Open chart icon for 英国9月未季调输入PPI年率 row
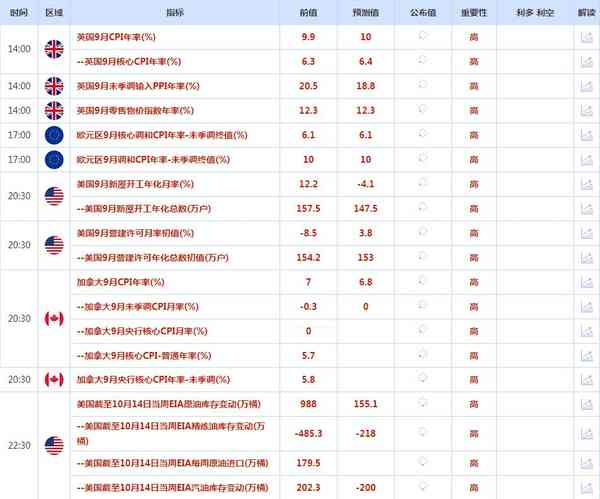Image resolution: width=600 pixels, height=499 pixels. (586, 86)
